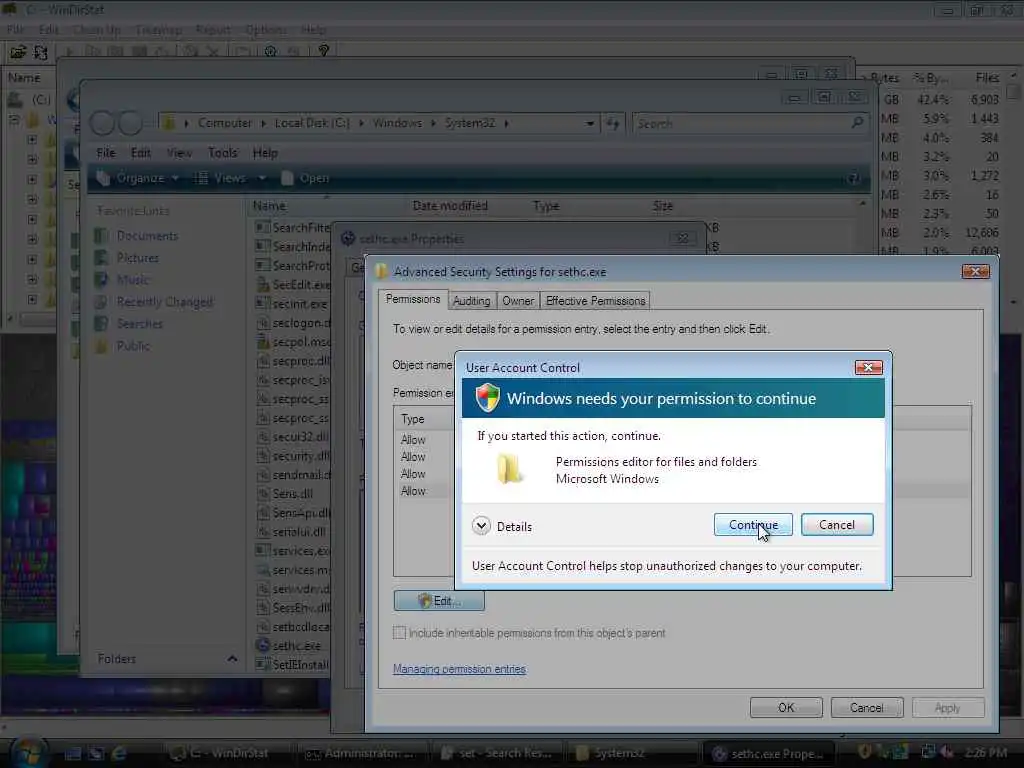Open Searches in Favorite Links
Screen dimensions: 1024x768
pos(139,324)
